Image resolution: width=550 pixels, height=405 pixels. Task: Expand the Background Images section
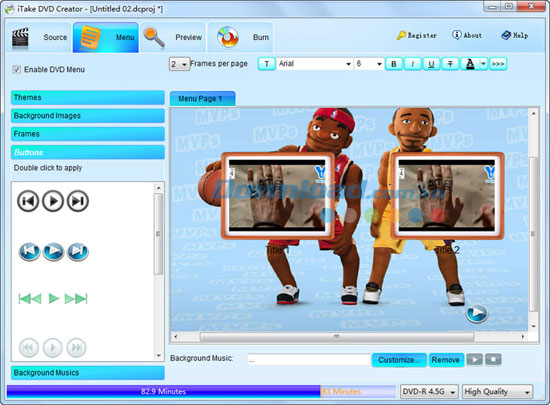point(88,116)
